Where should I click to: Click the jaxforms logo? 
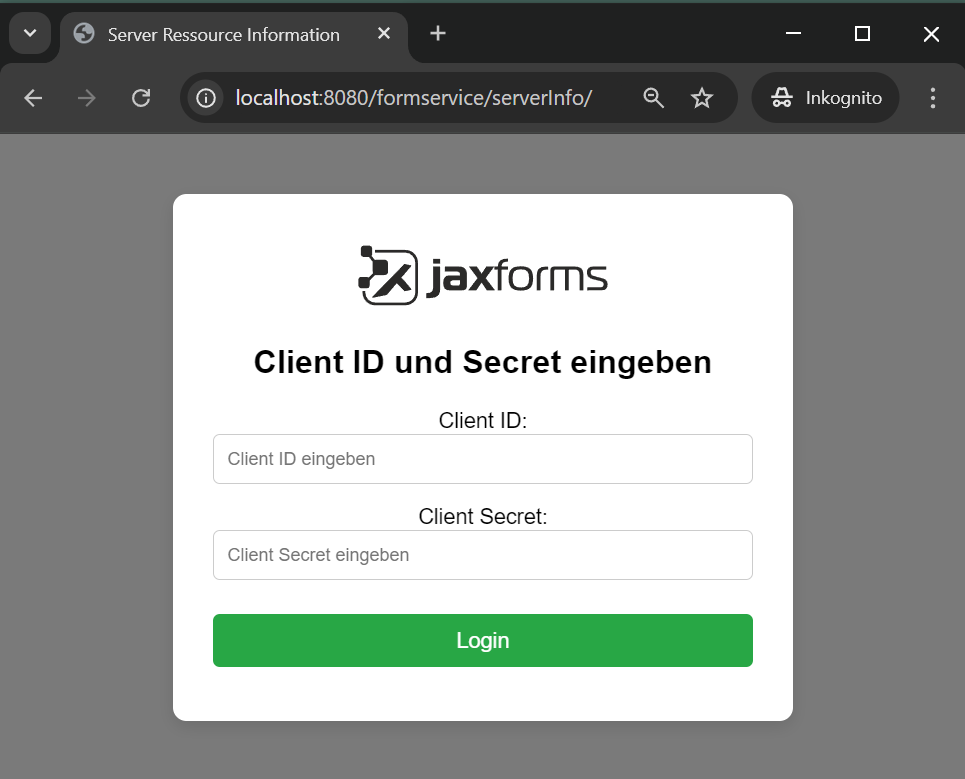[482, 275]
